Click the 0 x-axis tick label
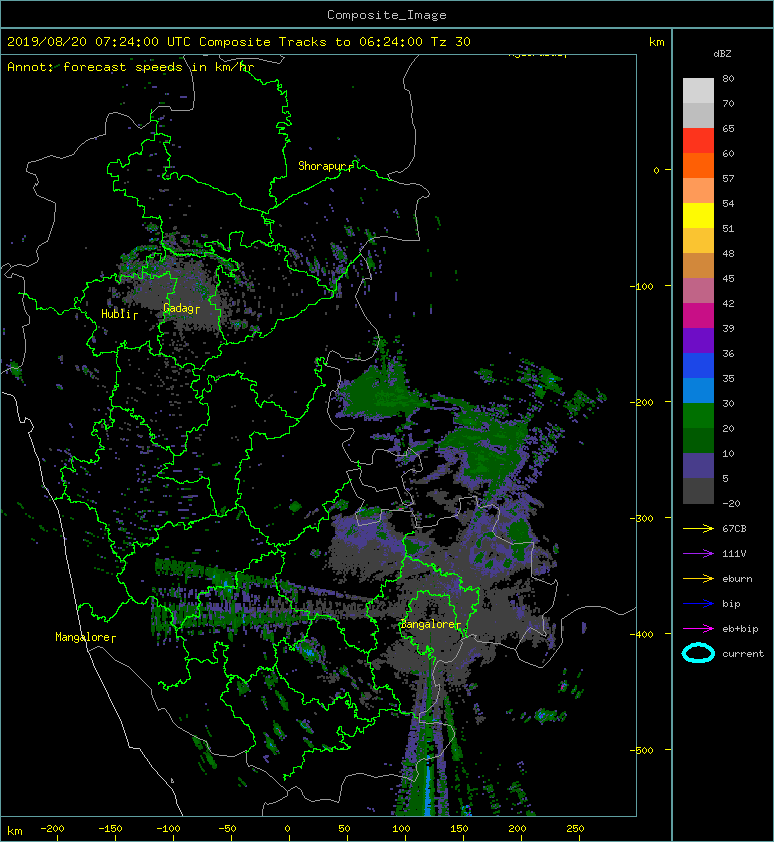The image size is (774, 842). click(x=287, y=829)
